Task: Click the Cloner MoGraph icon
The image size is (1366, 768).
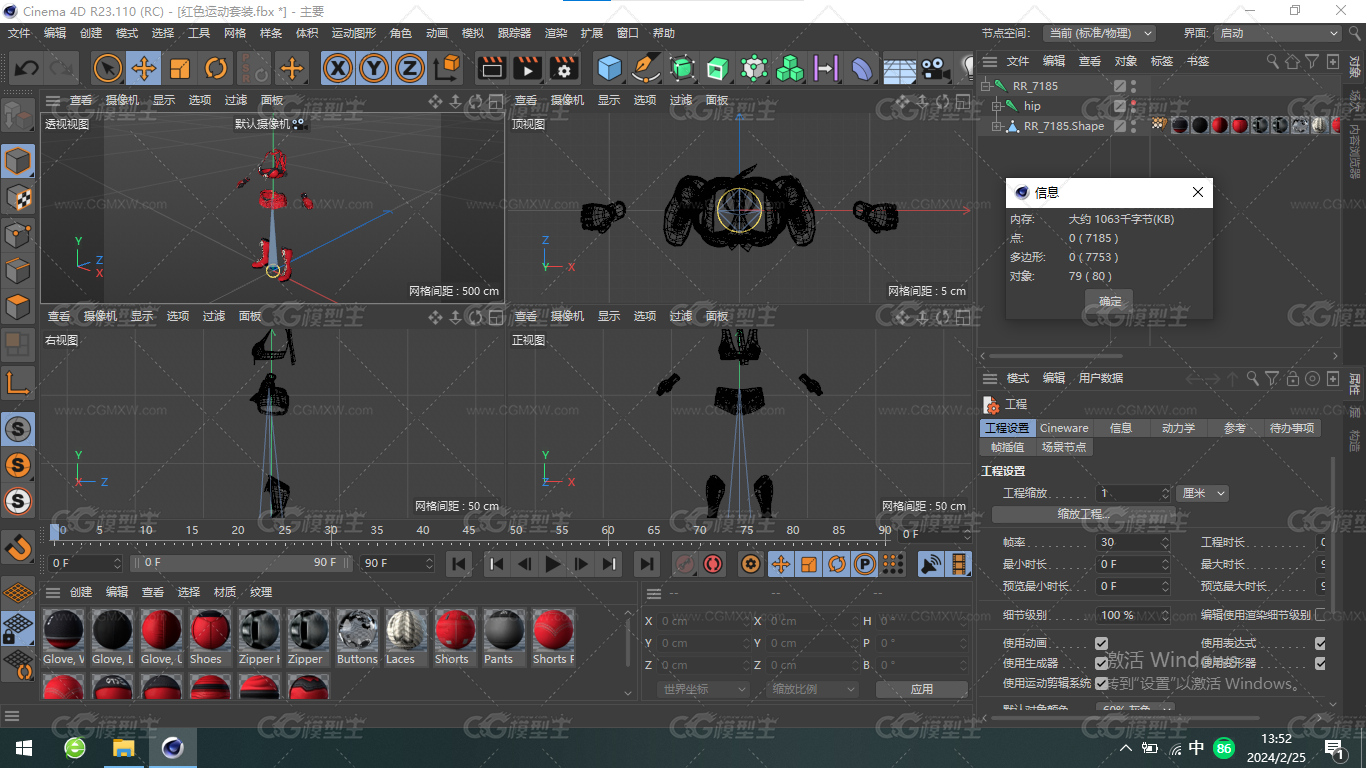Action: pyautogui.click(x=790, y=68)
